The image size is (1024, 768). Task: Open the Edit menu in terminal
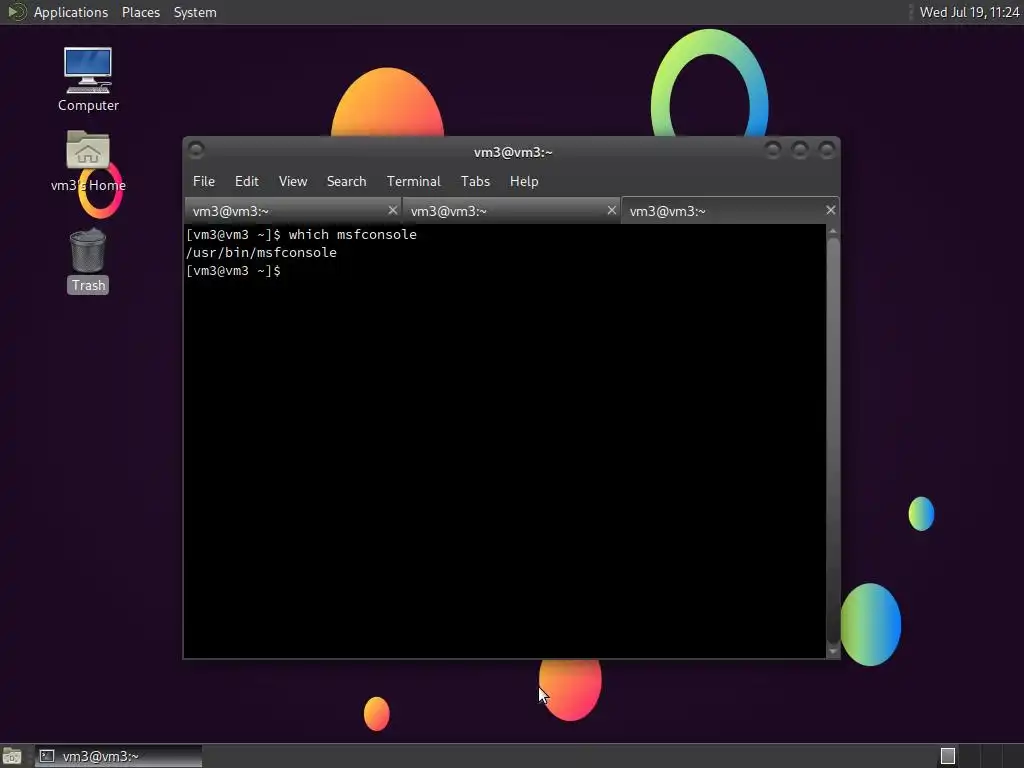247,182
